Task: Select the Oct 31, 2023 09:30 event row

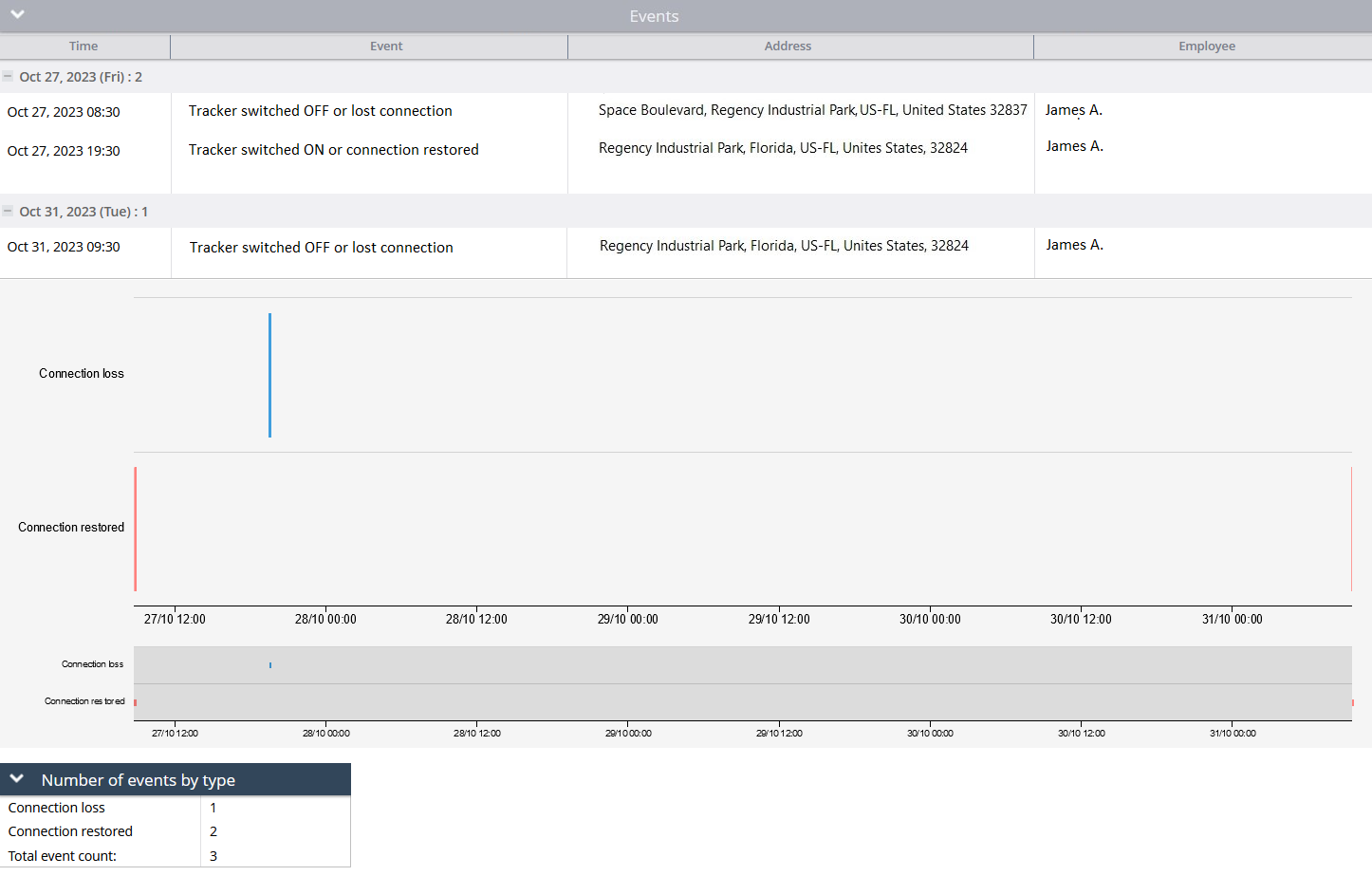Action: pos(64,247)
